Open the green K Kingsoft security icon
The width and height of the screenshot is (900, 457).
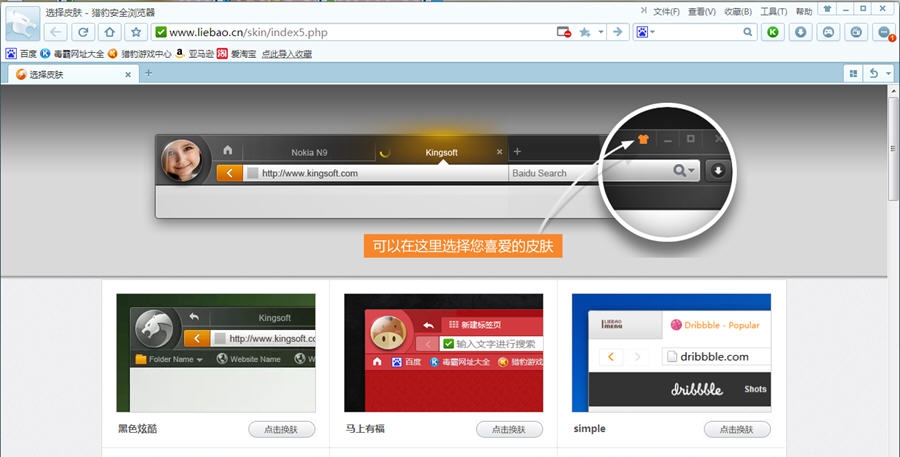[x=773, y=32]
